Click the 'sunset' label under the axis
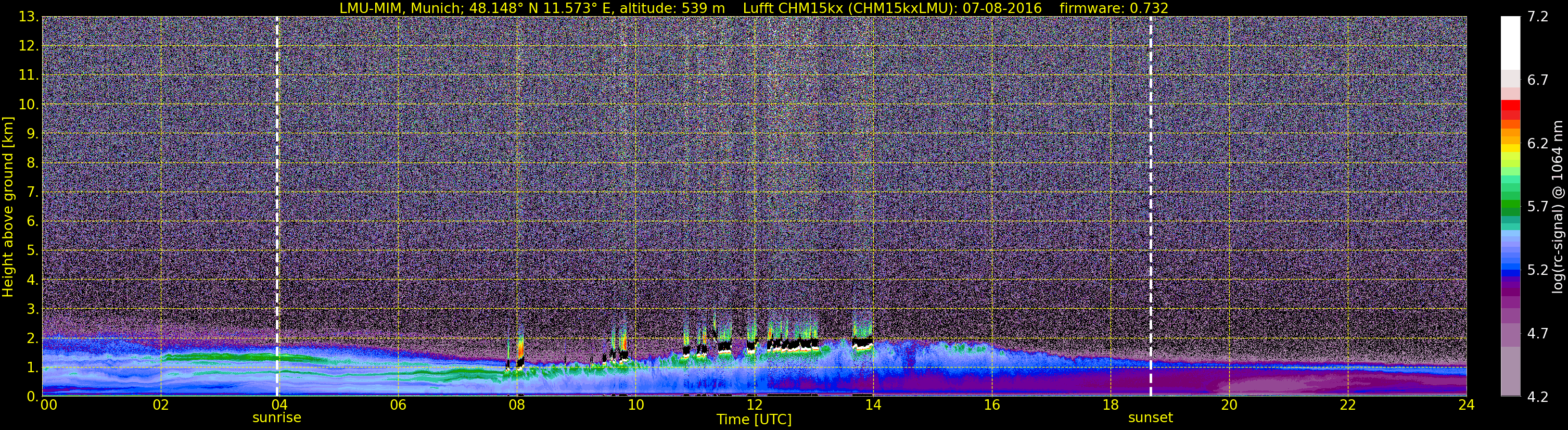Image resolution: width=1568 pixels, height=430 pixels. click(1150, 418)
